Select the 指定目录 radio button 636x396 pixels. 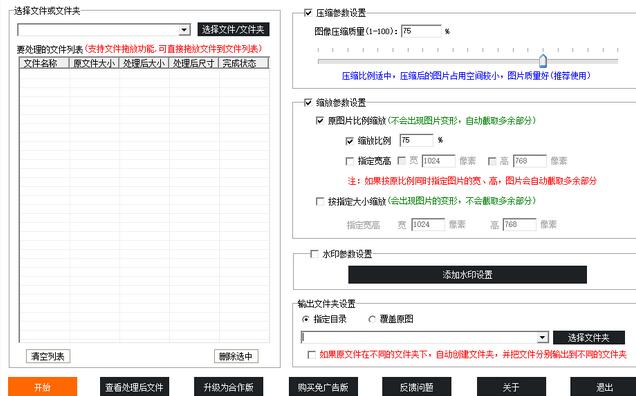(x=306, y=319)
